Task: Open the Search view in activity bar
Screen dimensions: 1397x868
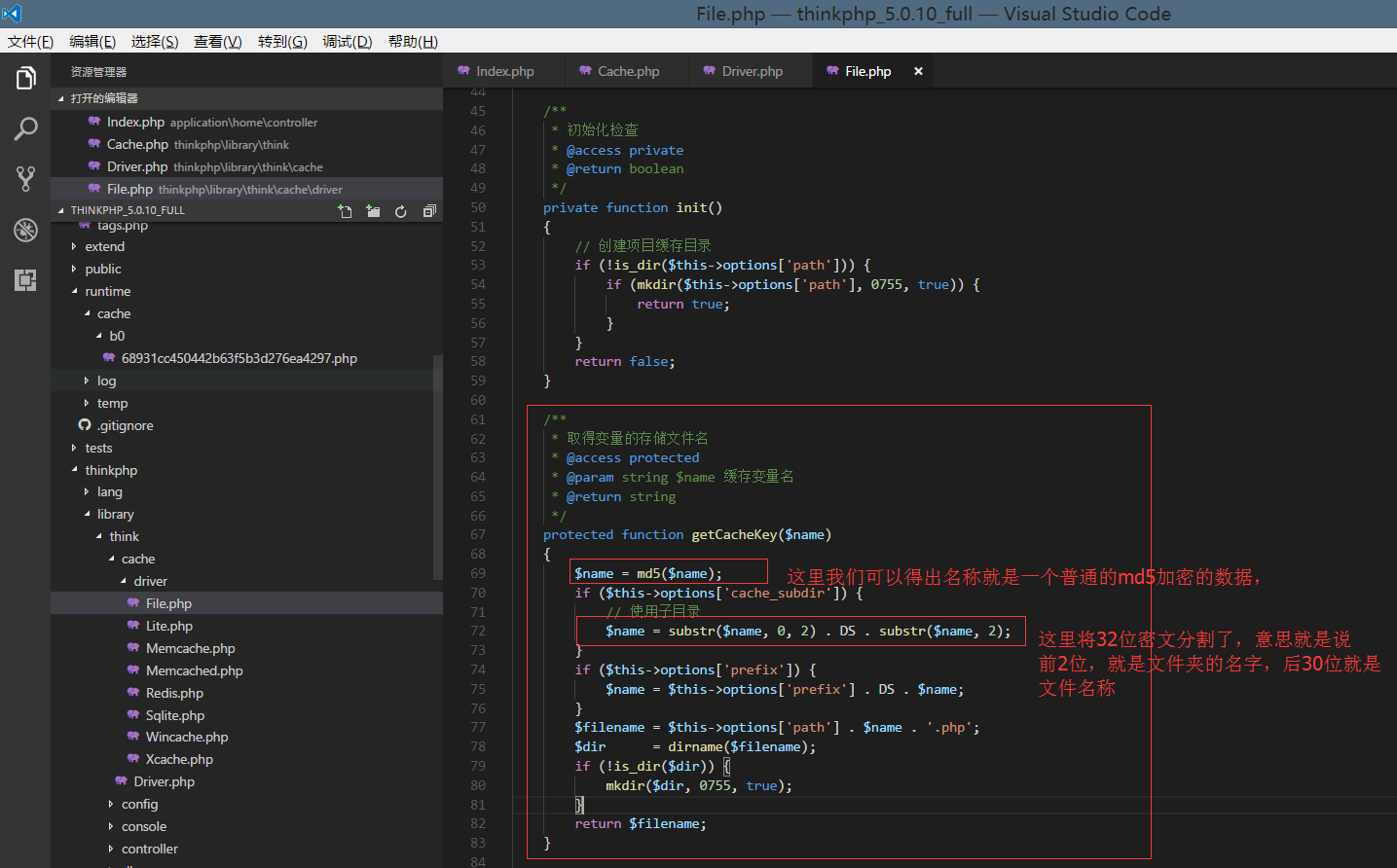Action: click(25, 128)
